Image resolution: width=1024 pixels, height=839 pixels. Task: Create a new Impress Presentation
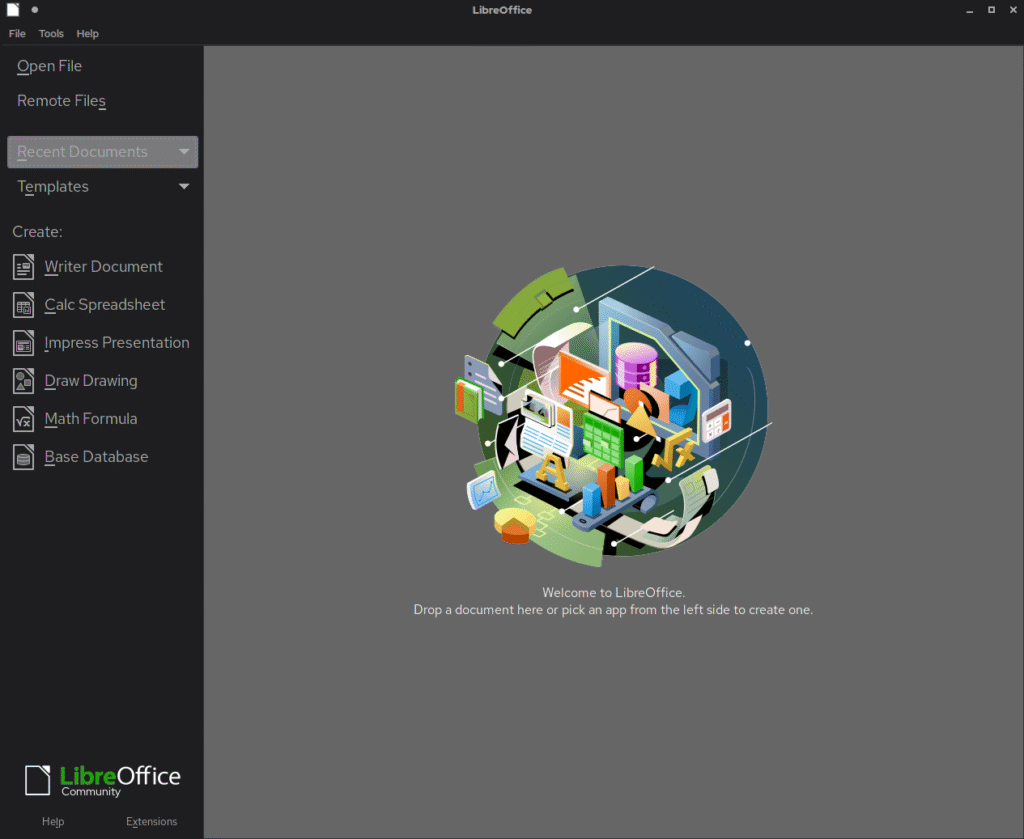point(117,343)
